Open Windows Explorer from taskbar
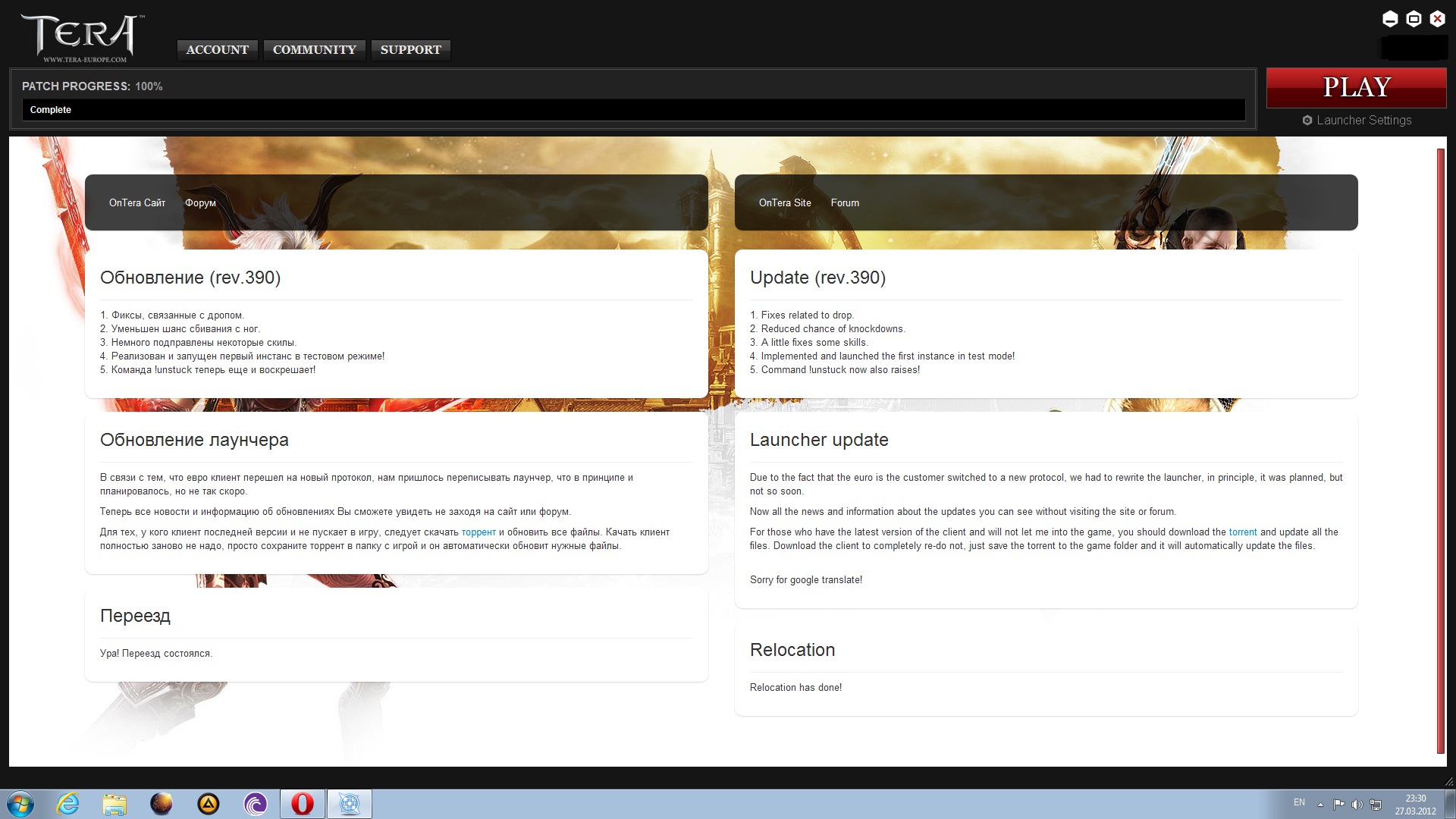 tap(115, 804)
